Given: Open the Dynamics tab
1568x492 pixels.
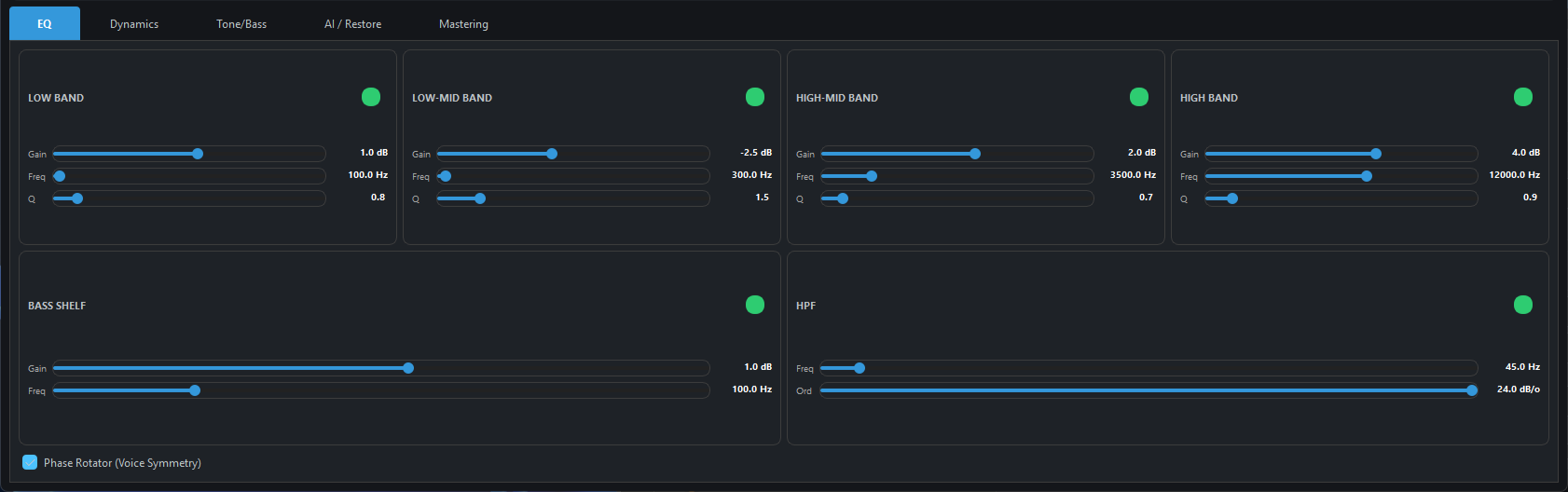Looking at the screenshot, I should point(134,23).
